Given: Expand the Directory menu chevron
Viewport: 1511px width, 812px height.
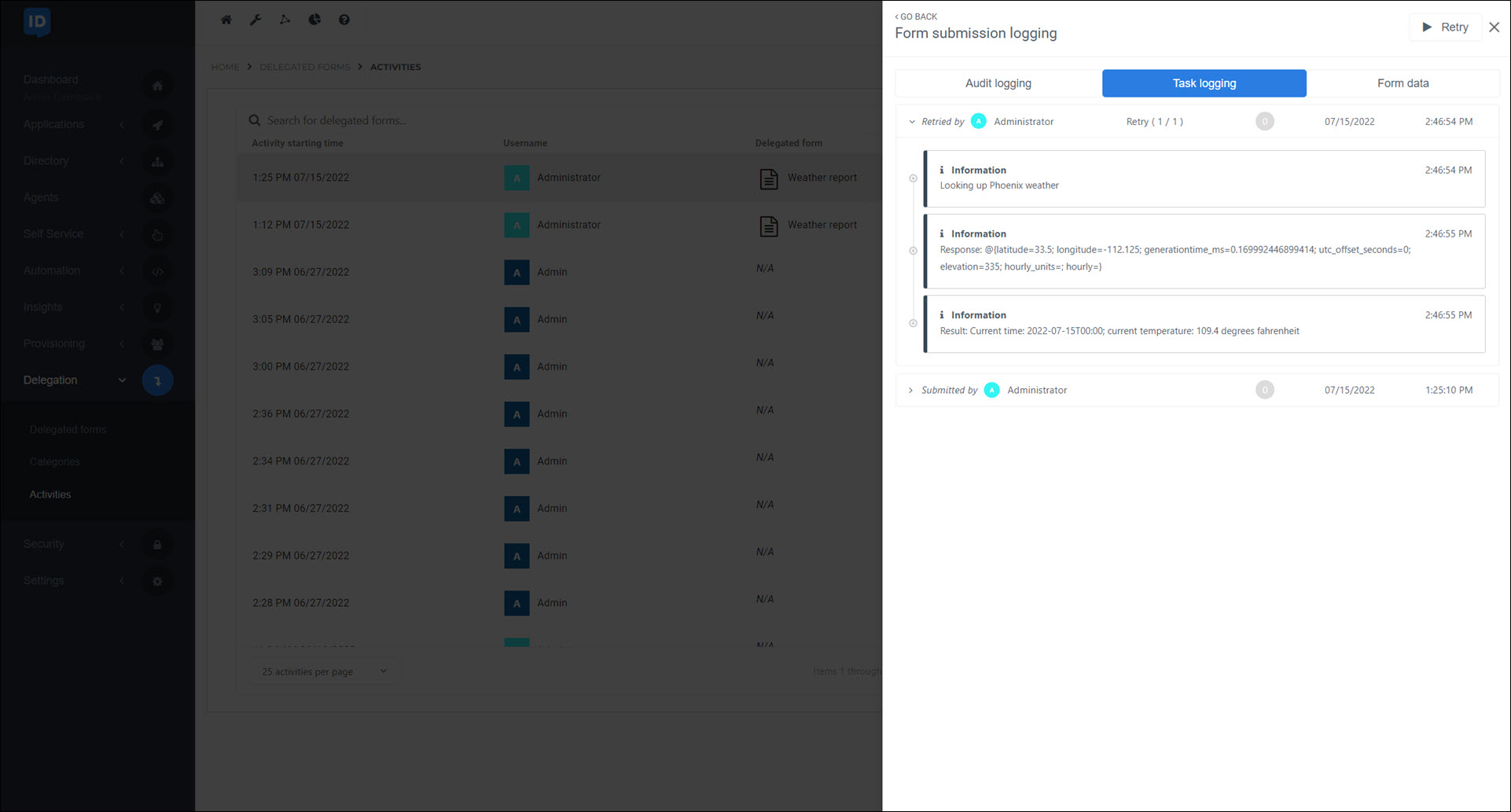Looking at the screenshot, I should [x=122, y=161].
